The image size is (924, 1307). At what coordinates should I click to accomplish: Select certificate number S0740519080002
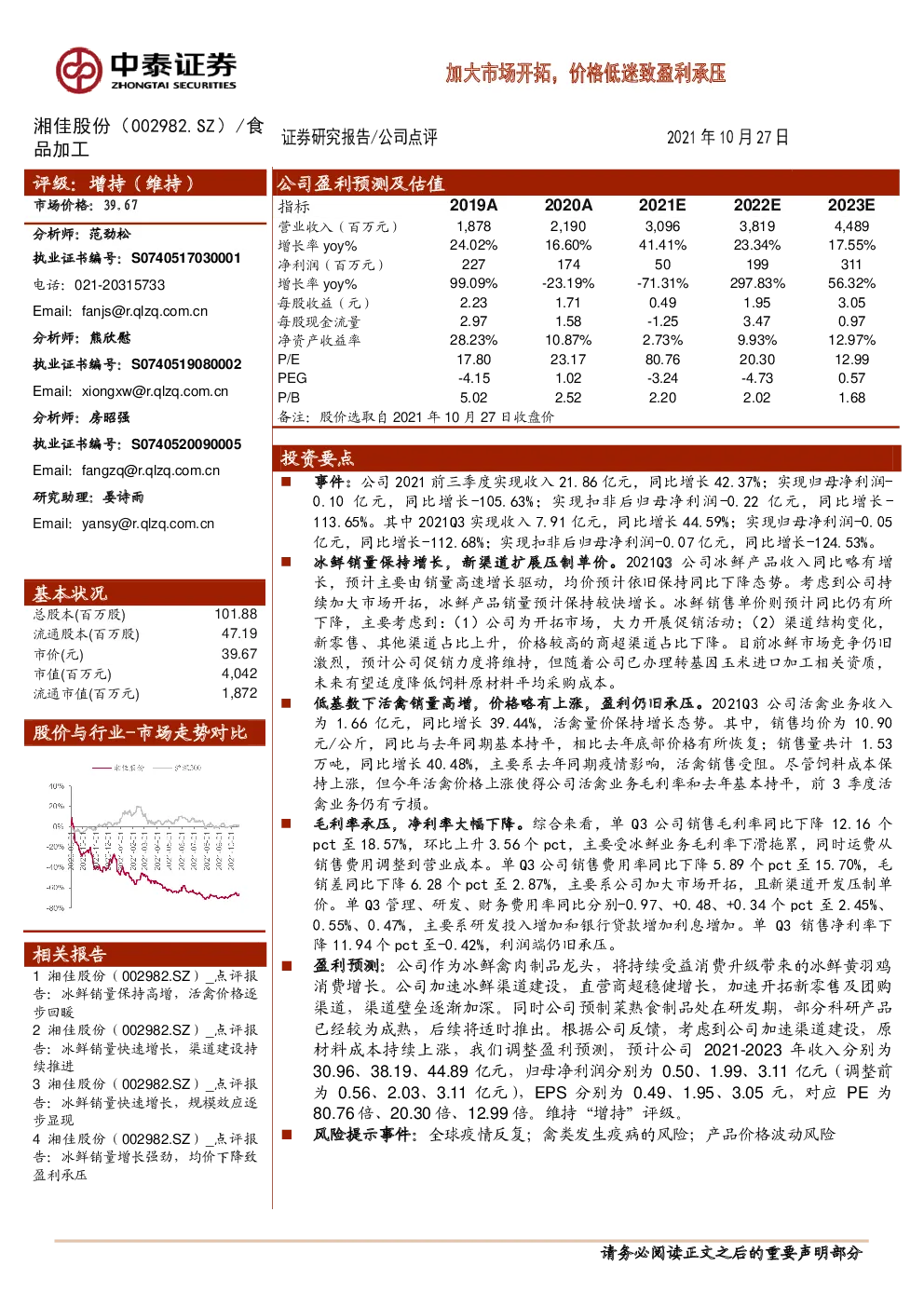[x=186, y=364]
